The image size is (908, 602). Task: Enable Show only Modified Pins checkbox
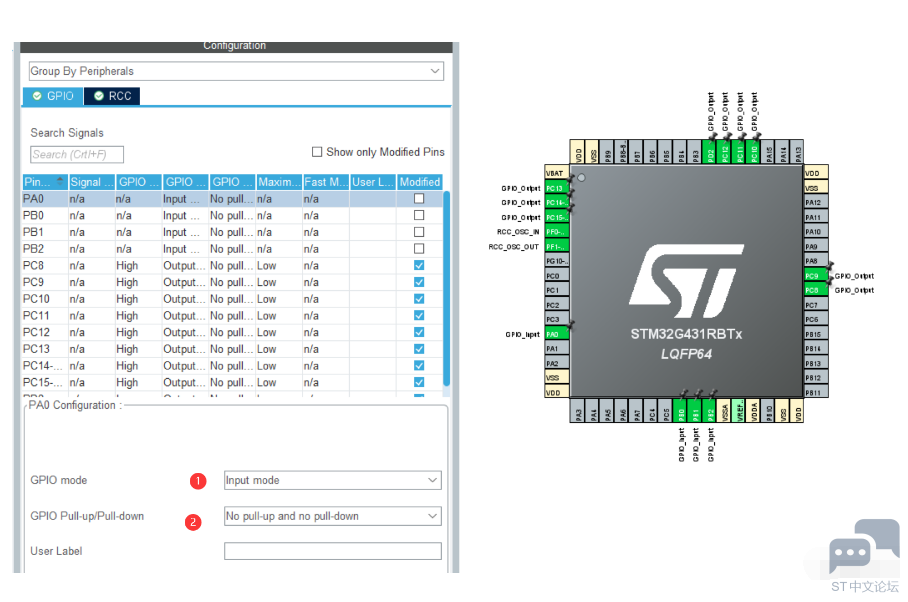point(317,152)
